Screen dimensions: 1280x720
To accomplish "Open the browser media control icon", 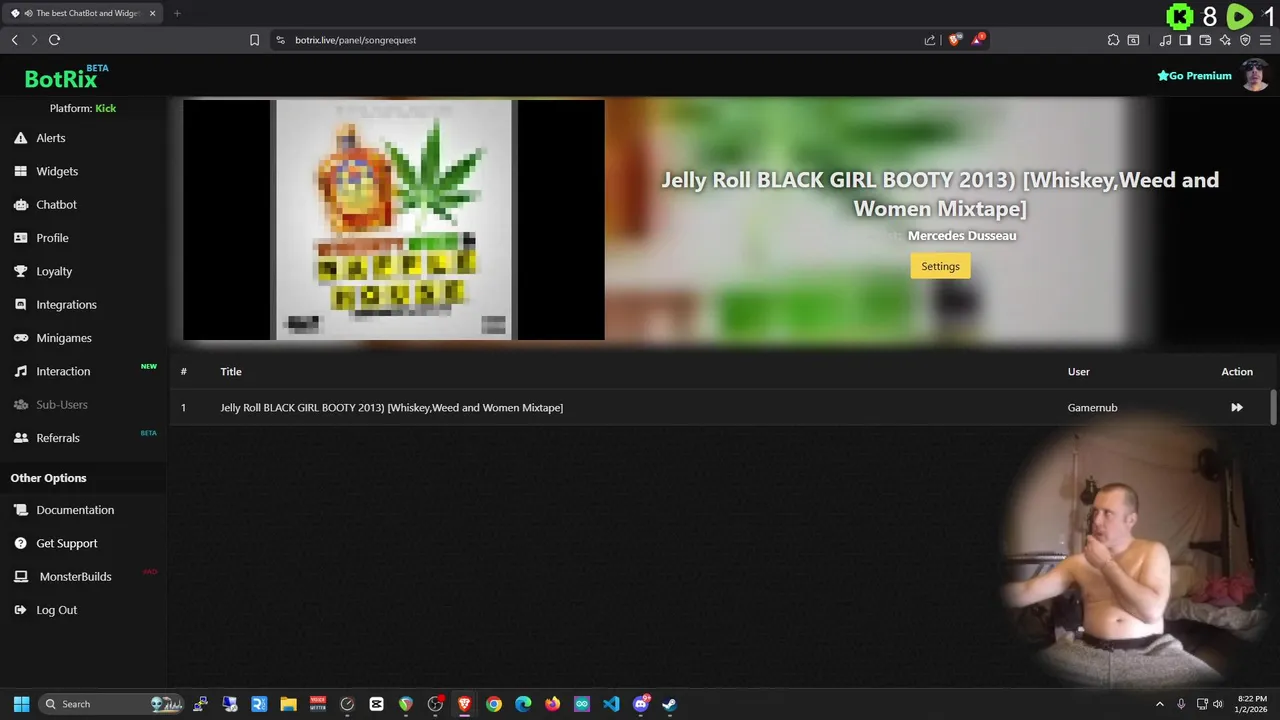I will pyautogui.click(x=1165, y=40).
